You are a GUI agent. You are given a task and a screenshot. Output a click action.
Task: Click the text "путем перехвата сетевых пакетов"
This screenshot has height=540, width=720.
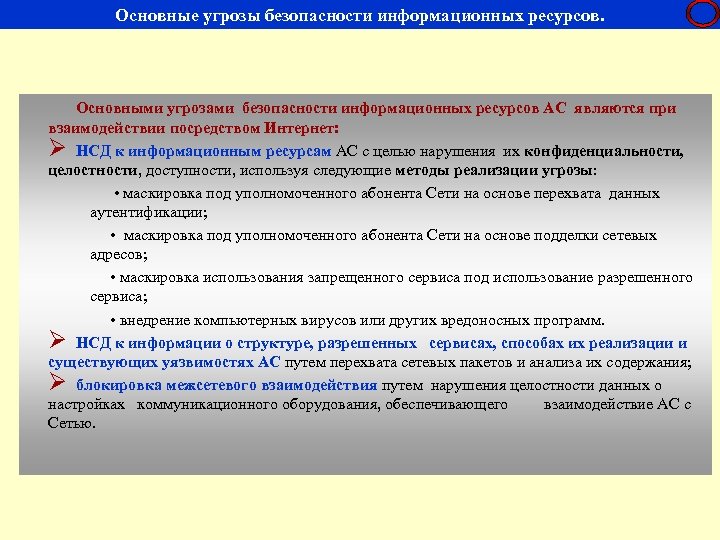(398, 363)
